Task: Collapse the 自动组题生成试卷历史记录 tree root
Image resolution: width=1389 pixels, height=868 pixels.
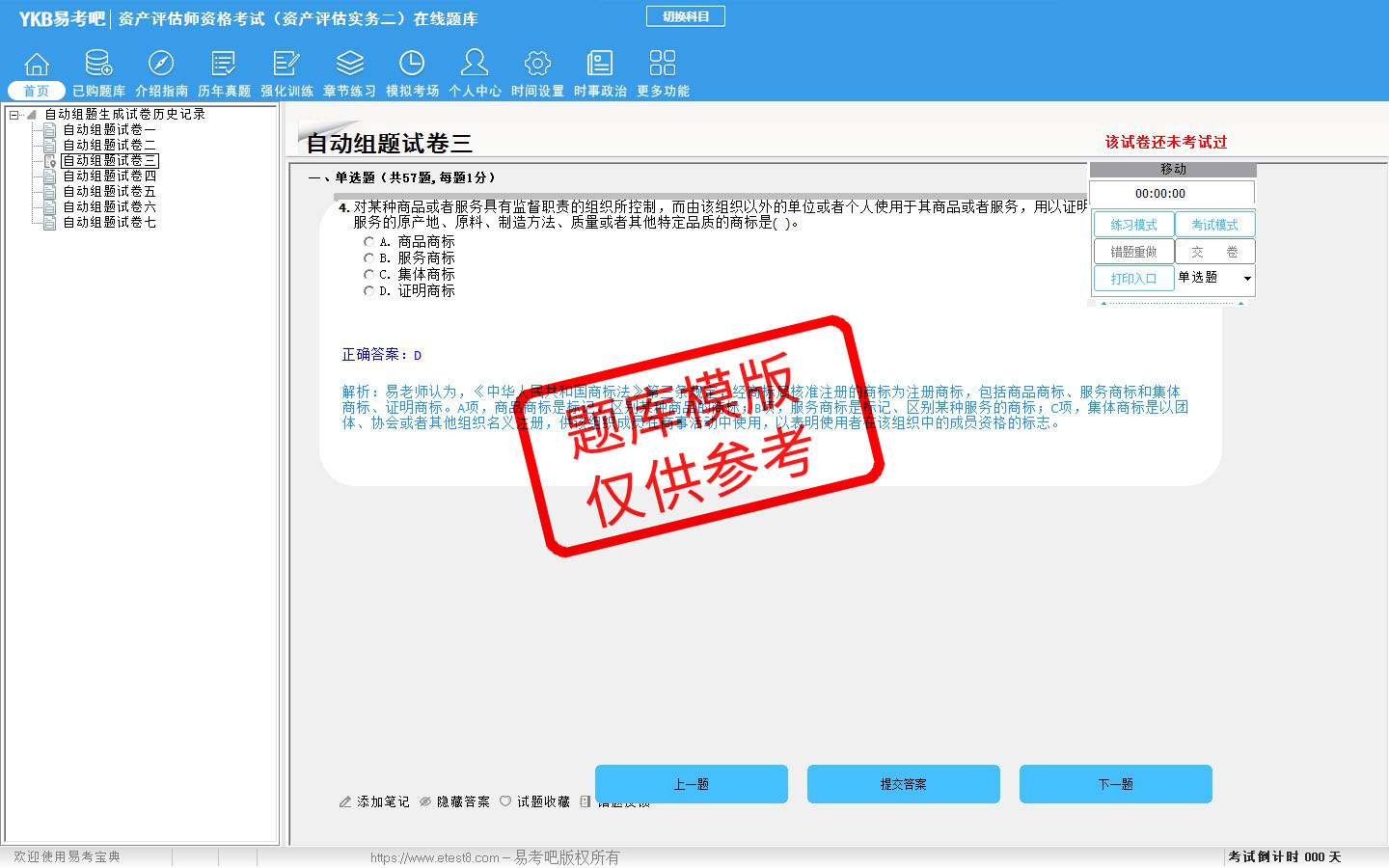Action: tap(14, 115)
